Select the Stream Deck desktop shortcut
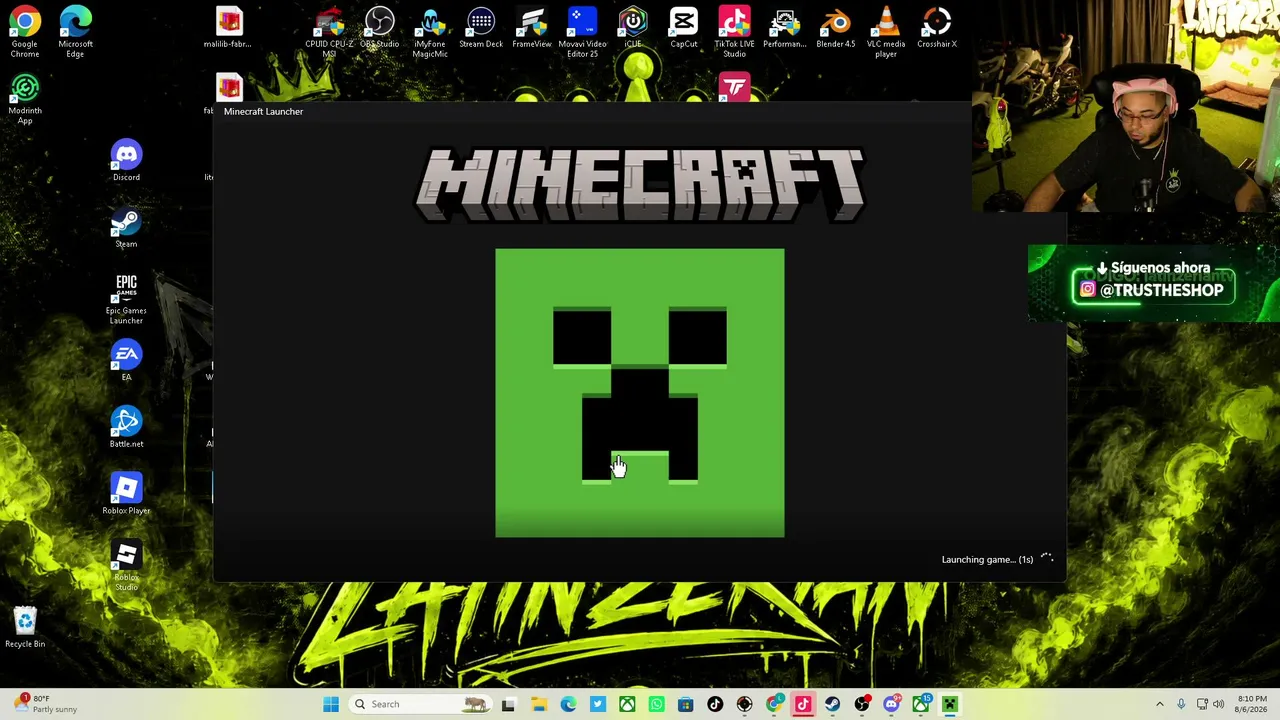Image resolution: width=1280 pixels, height=720 pixels. click(x=481, y=27)
